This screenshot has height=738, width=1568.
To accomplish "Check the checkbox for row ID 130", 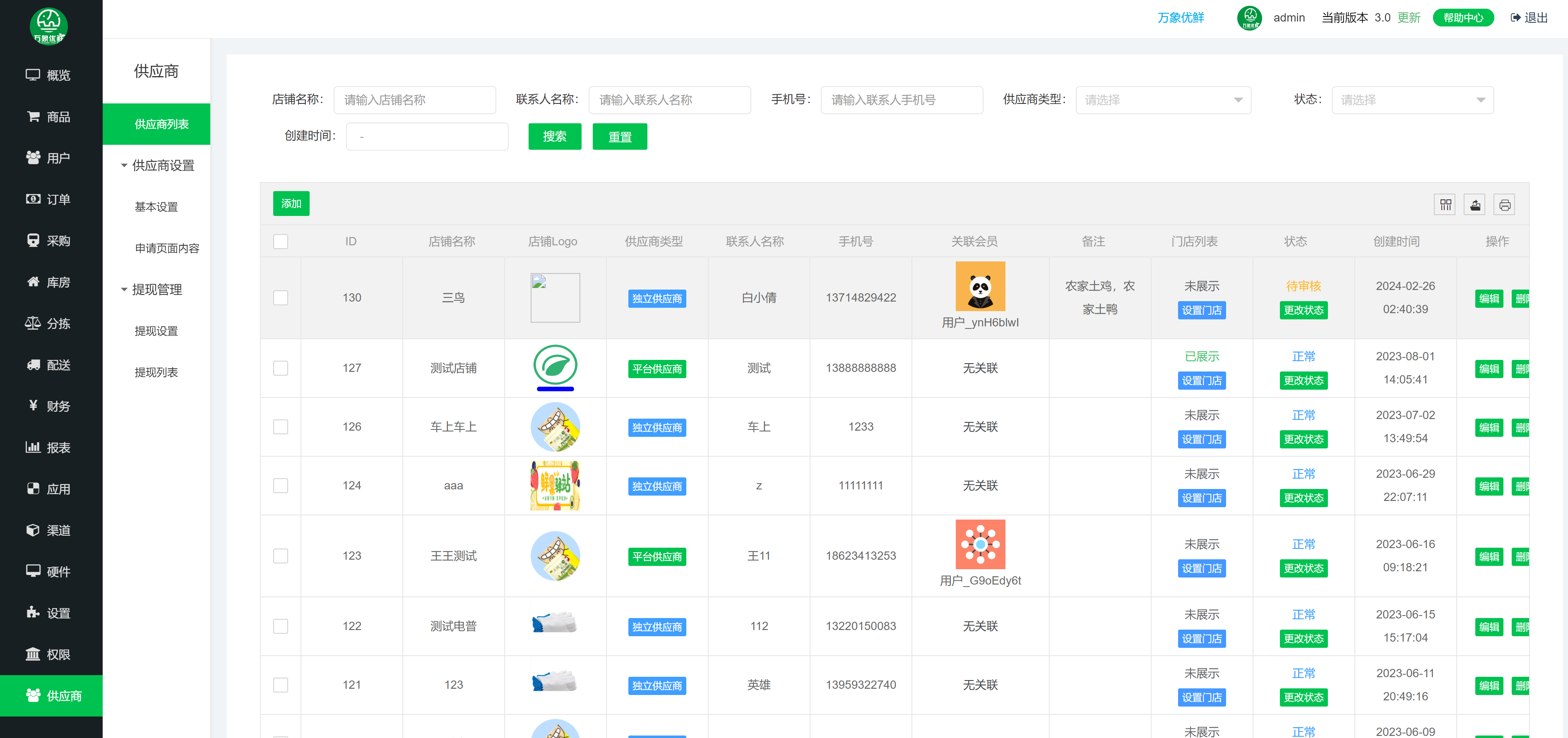I will click(281, 297).
